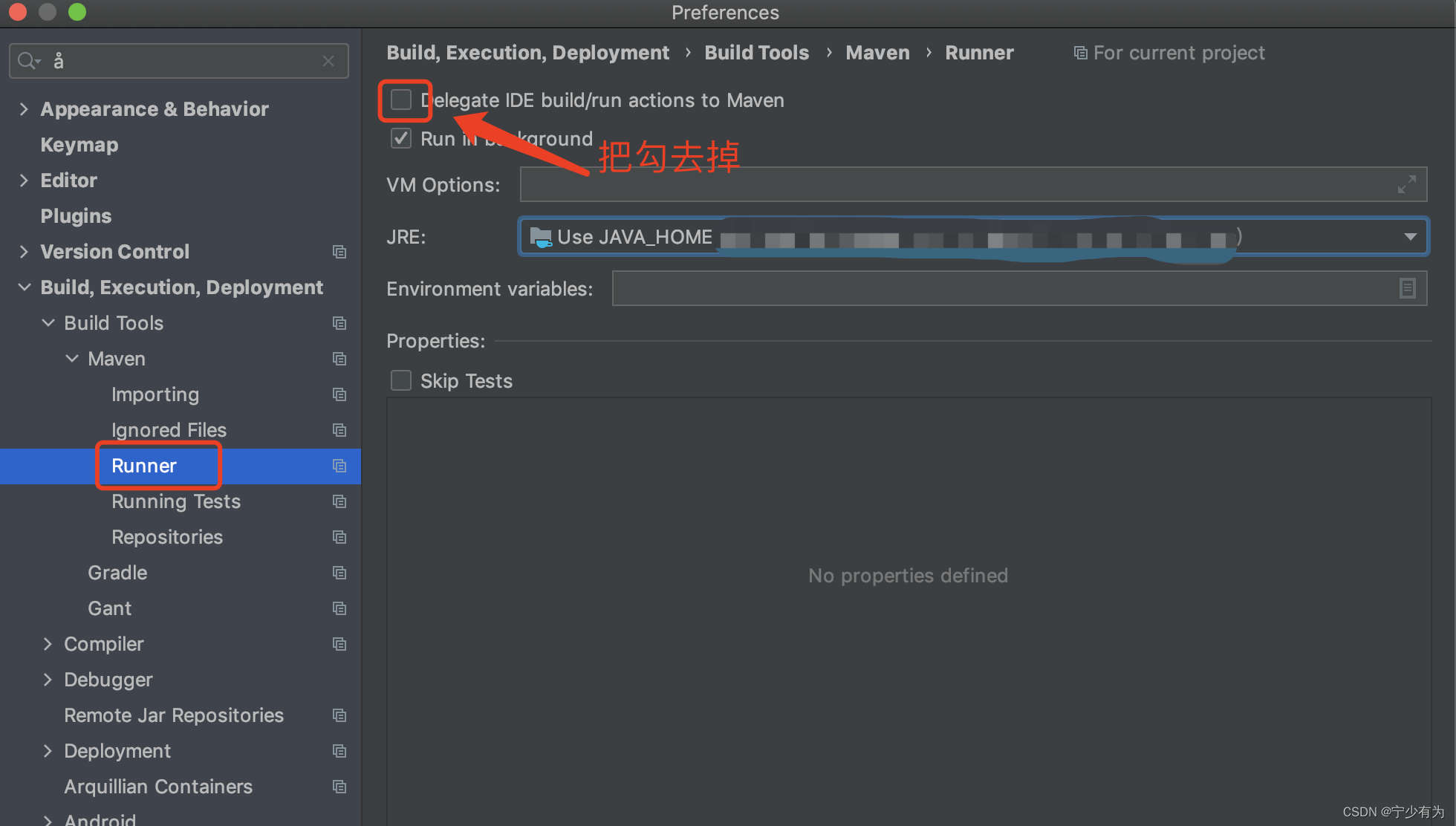Open the JRE dropdown selector

tap(1411, 237)
